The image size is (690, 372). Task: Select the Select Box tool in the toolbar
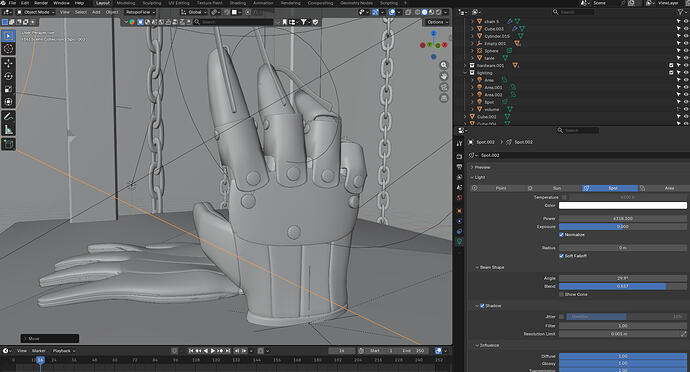pyautogui.click(x=8, y=36)
